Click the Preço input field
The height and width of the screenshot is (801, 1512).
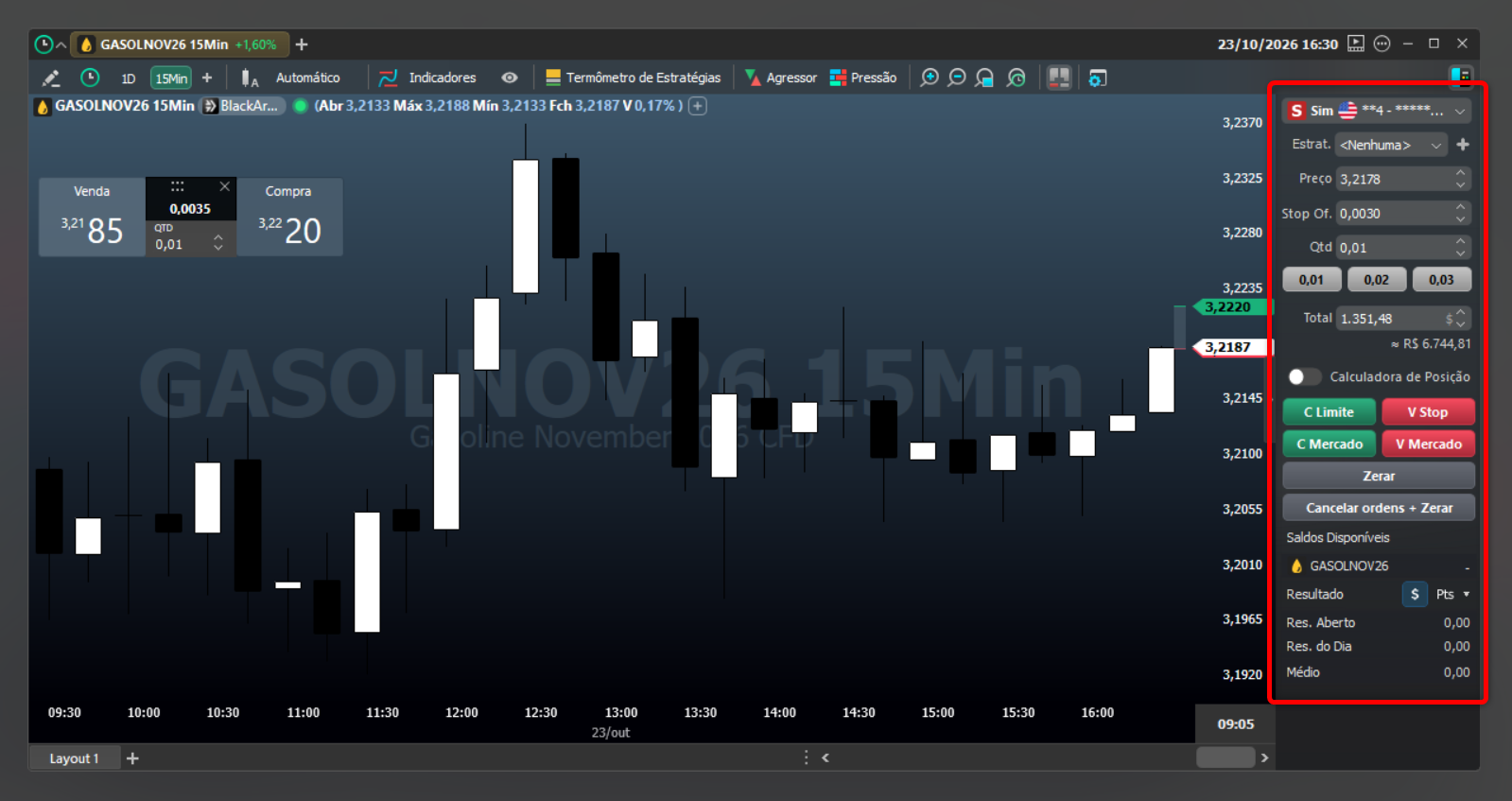(x=1403, y=179)
